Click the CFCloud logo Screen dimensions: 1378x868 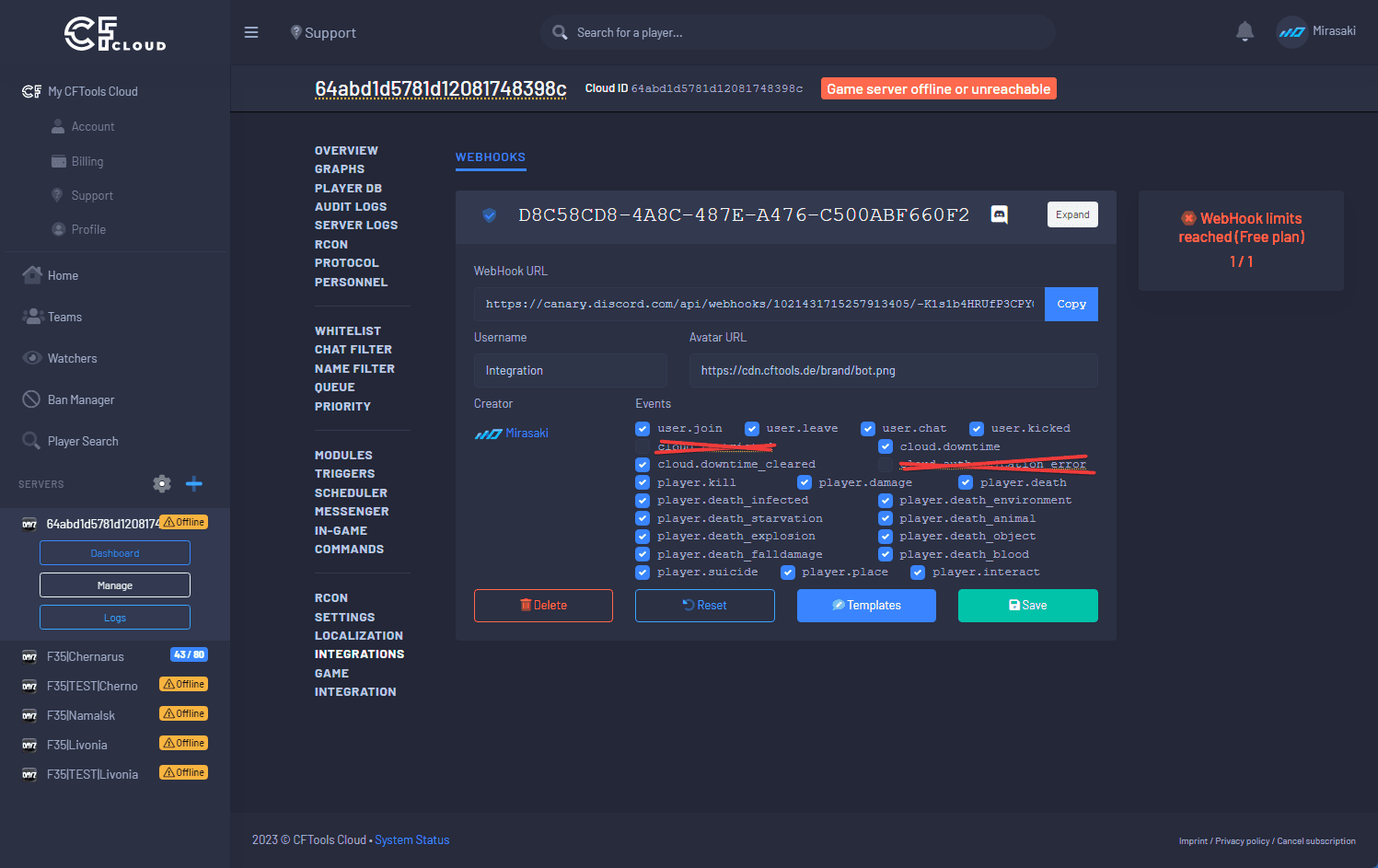[x=115, y=34]
